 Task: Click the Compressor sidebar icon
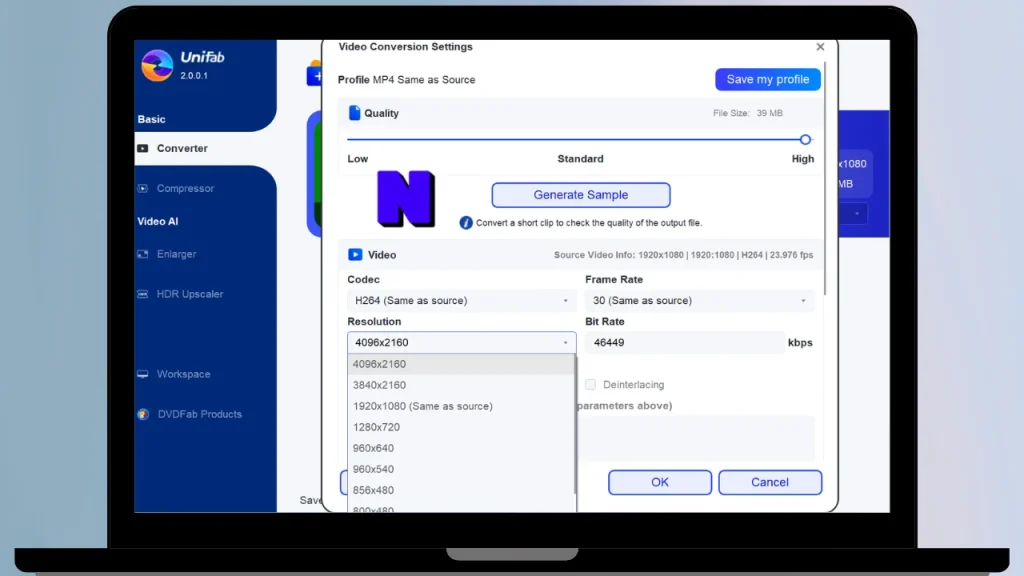[142, 188]
